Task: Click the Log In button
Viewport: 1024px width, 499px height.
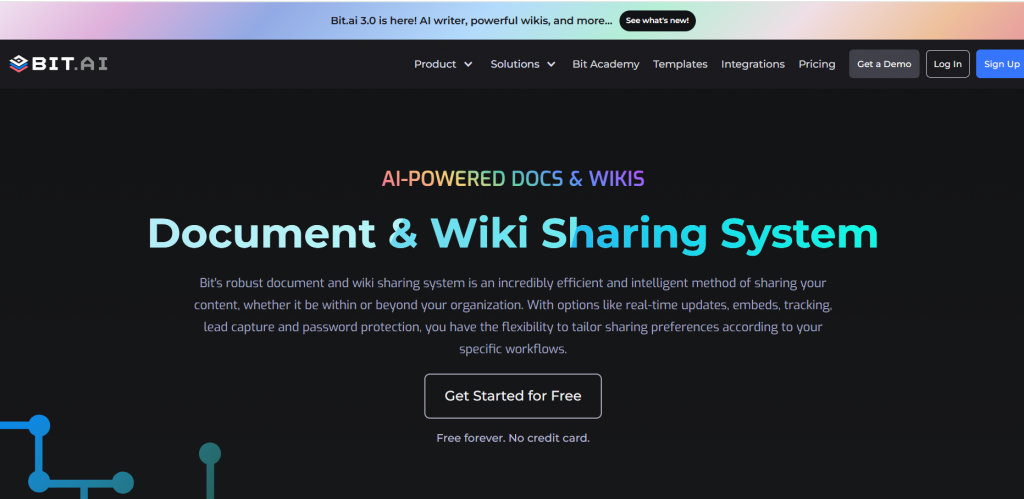Action: click(x=948, y=64)
